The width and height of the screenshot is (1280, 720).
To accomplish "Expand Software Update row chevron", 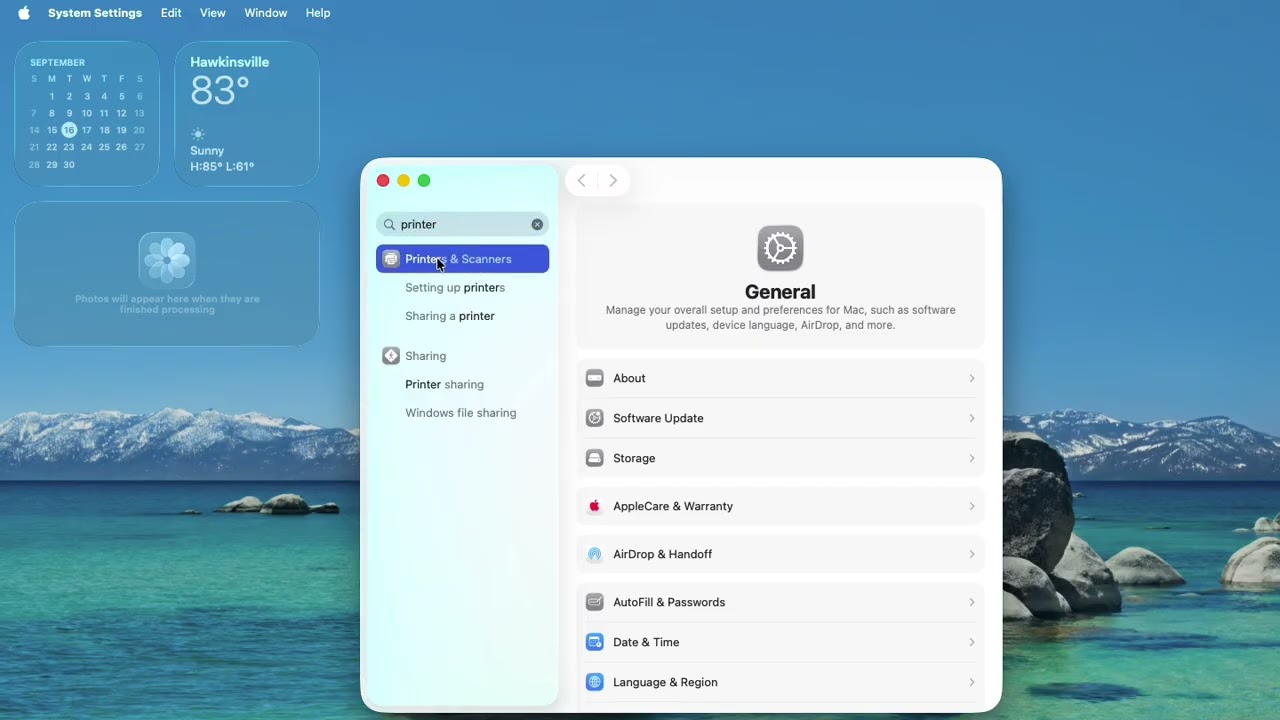I will [971, 418].
